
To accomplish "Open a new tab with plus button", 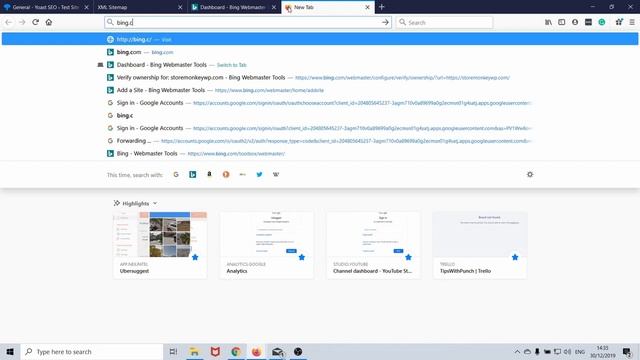I will pos(381,7).
